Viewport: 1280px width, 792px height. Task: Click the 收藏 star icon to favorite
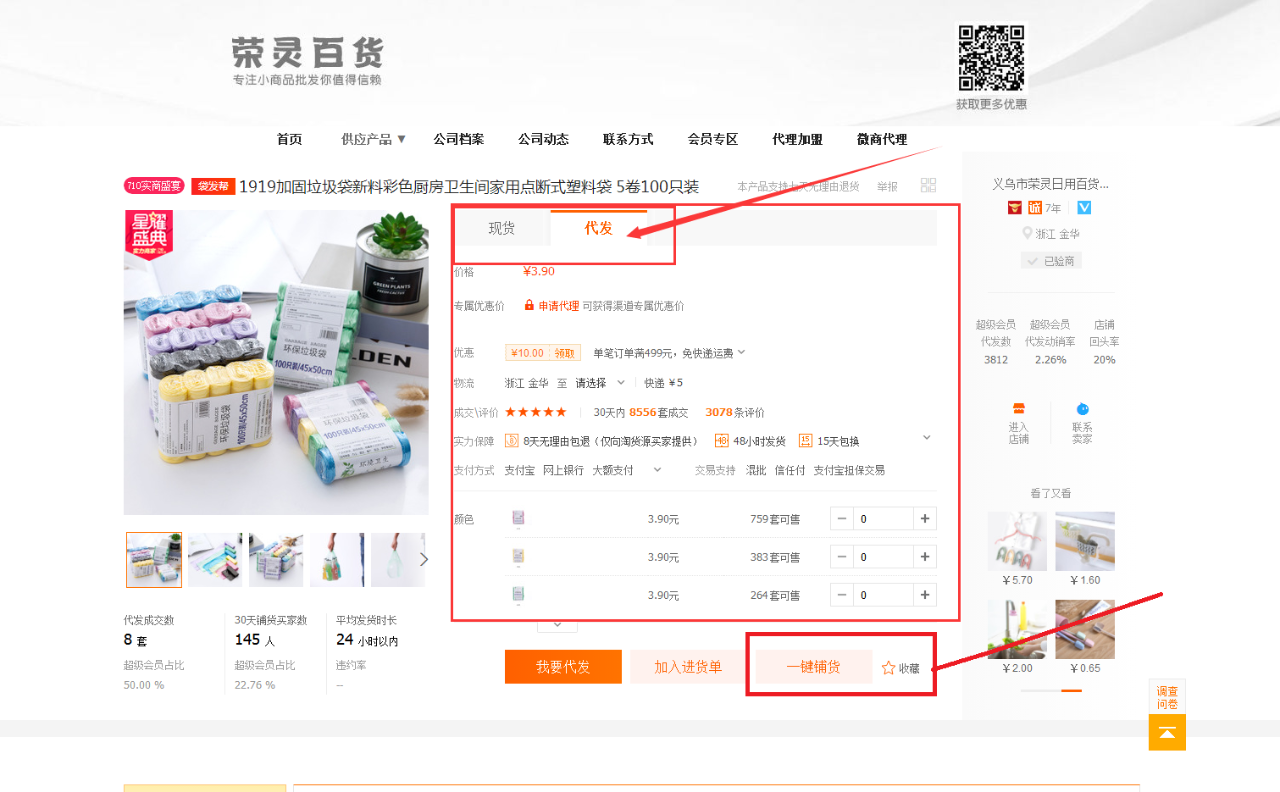coord(888,668)
